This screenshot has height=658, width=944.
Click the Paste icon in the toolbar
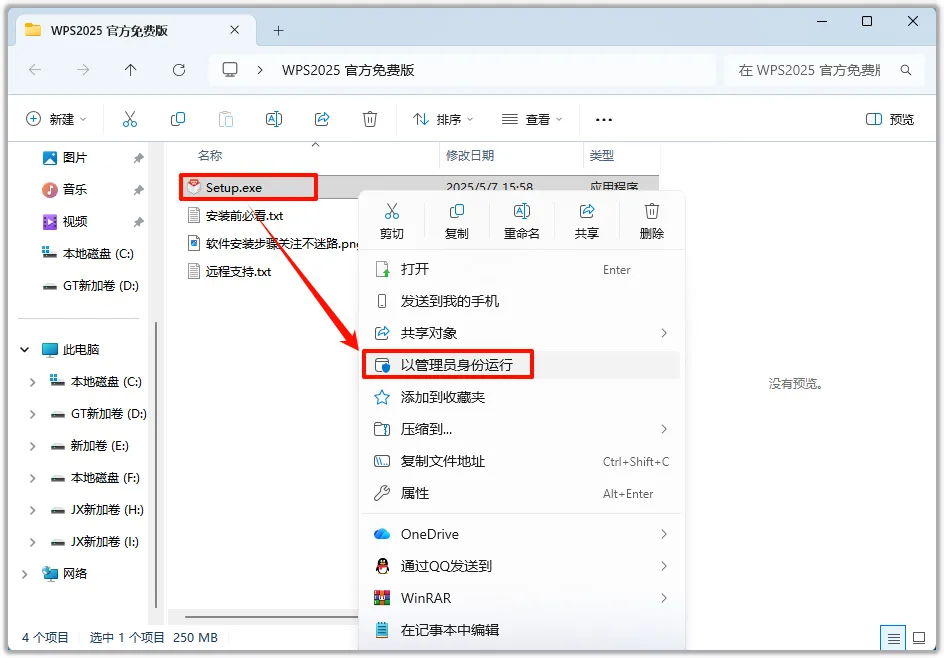(x=226, y=119)
